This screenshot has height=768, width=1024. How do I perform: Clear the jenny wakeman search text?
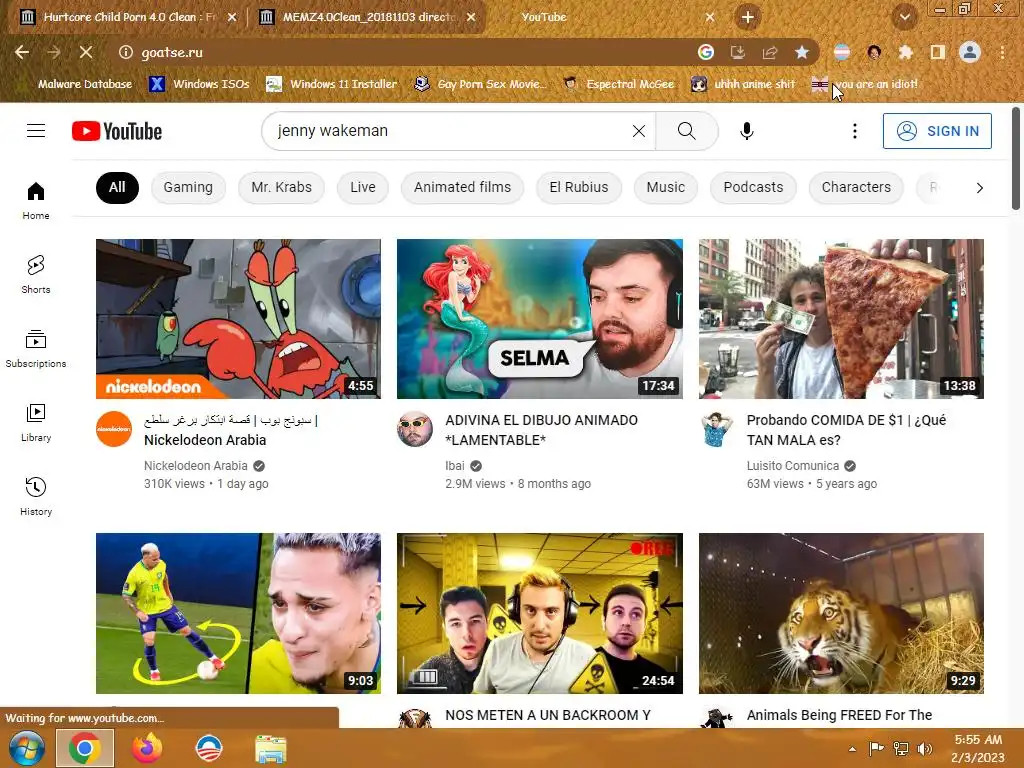pyautogui.click(x=639, y=131)
